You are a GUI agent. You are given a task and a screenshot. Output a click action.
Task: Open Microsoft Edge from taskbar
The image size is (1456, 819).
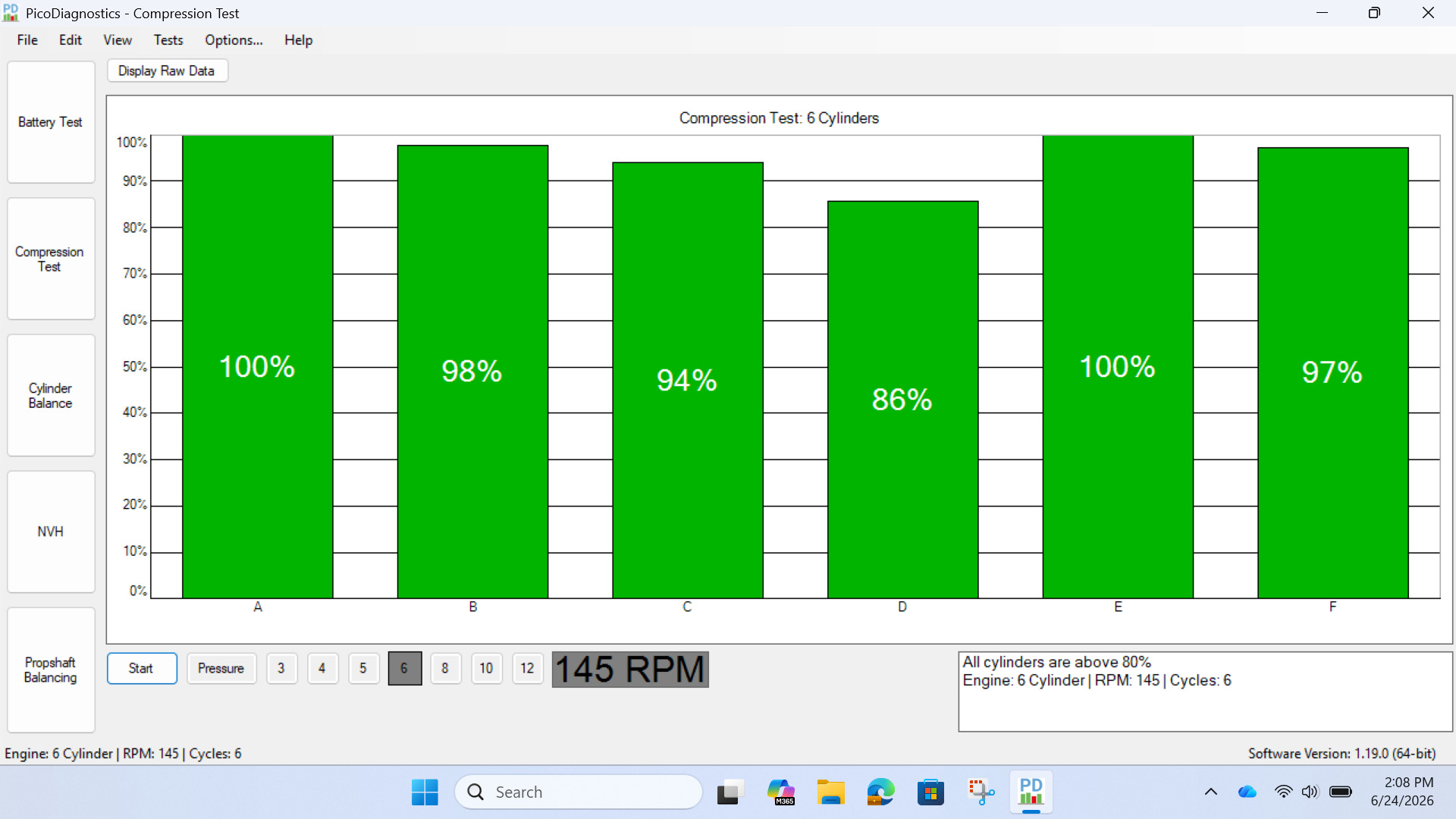(x=880, y=792)
